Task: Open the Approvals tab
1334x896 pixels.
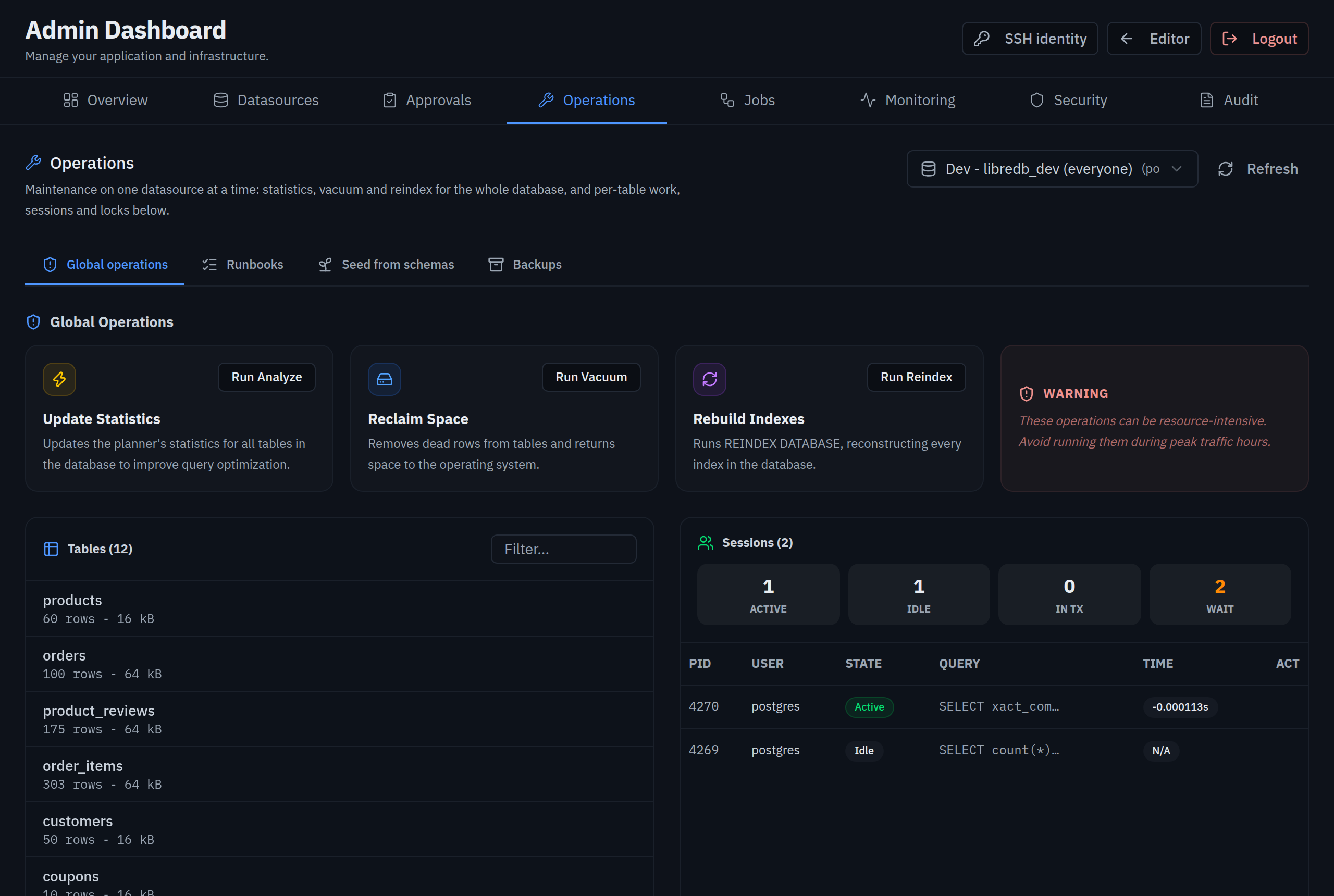Action: [427, 100]
